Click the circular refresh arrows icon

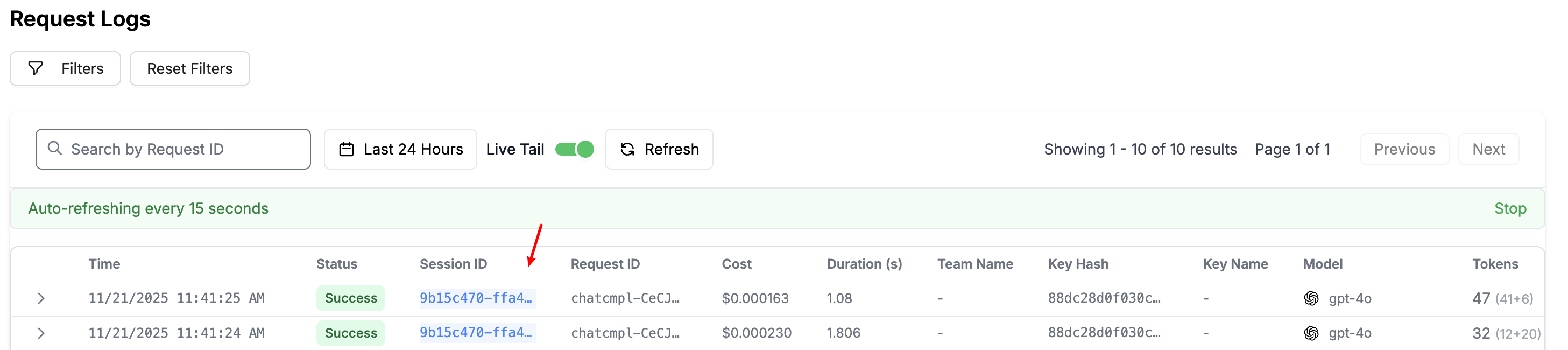pos(627,149)
